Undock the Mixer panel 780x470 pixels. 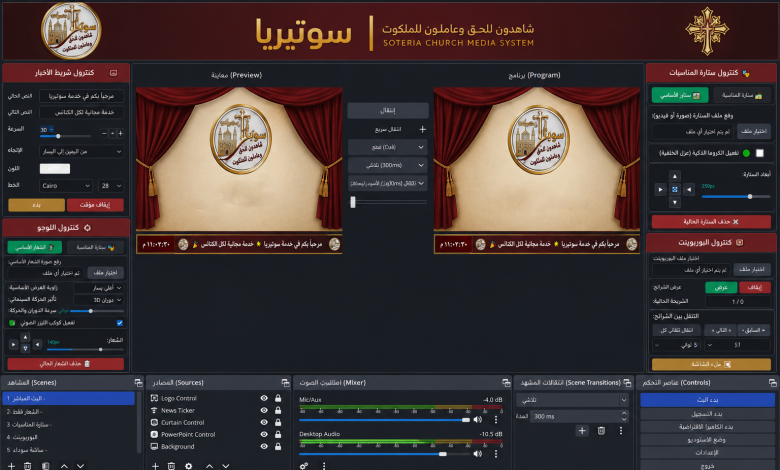click(506, 382)
